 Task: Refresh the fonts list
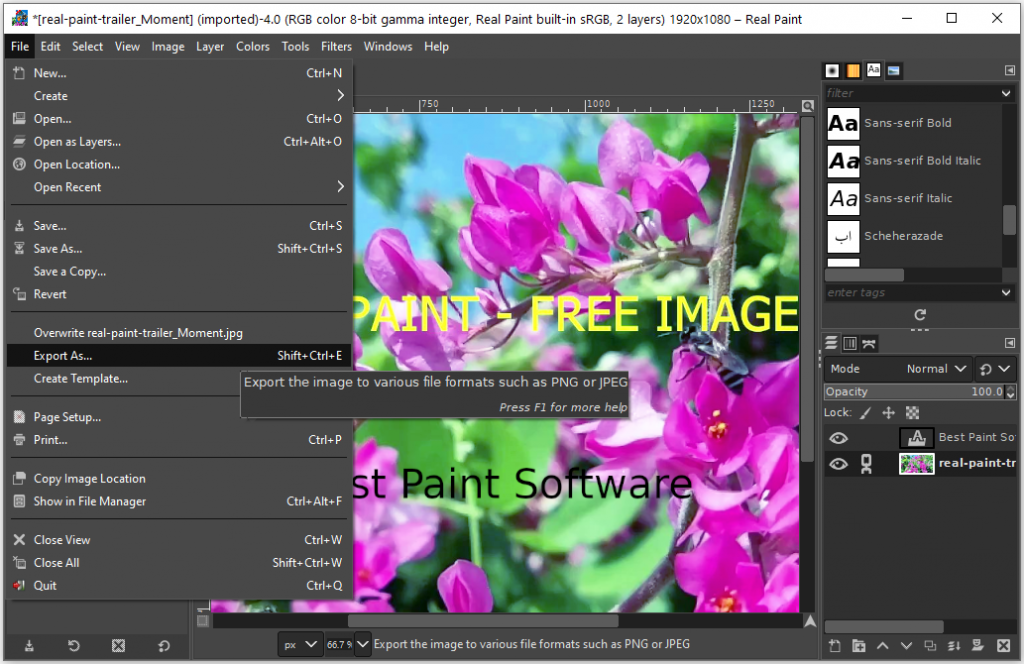tap(920, 314)
